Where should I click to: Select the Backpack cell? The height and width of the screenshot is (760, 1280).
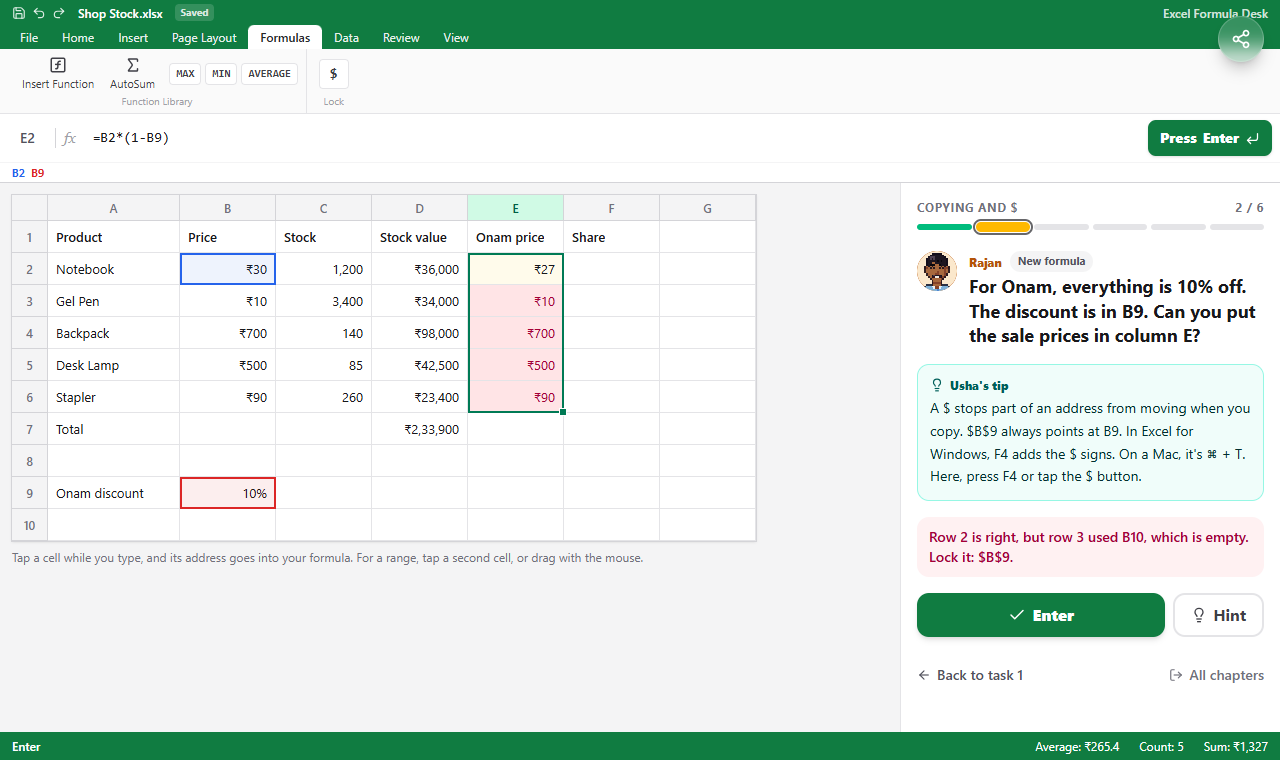tap(114, 333)
